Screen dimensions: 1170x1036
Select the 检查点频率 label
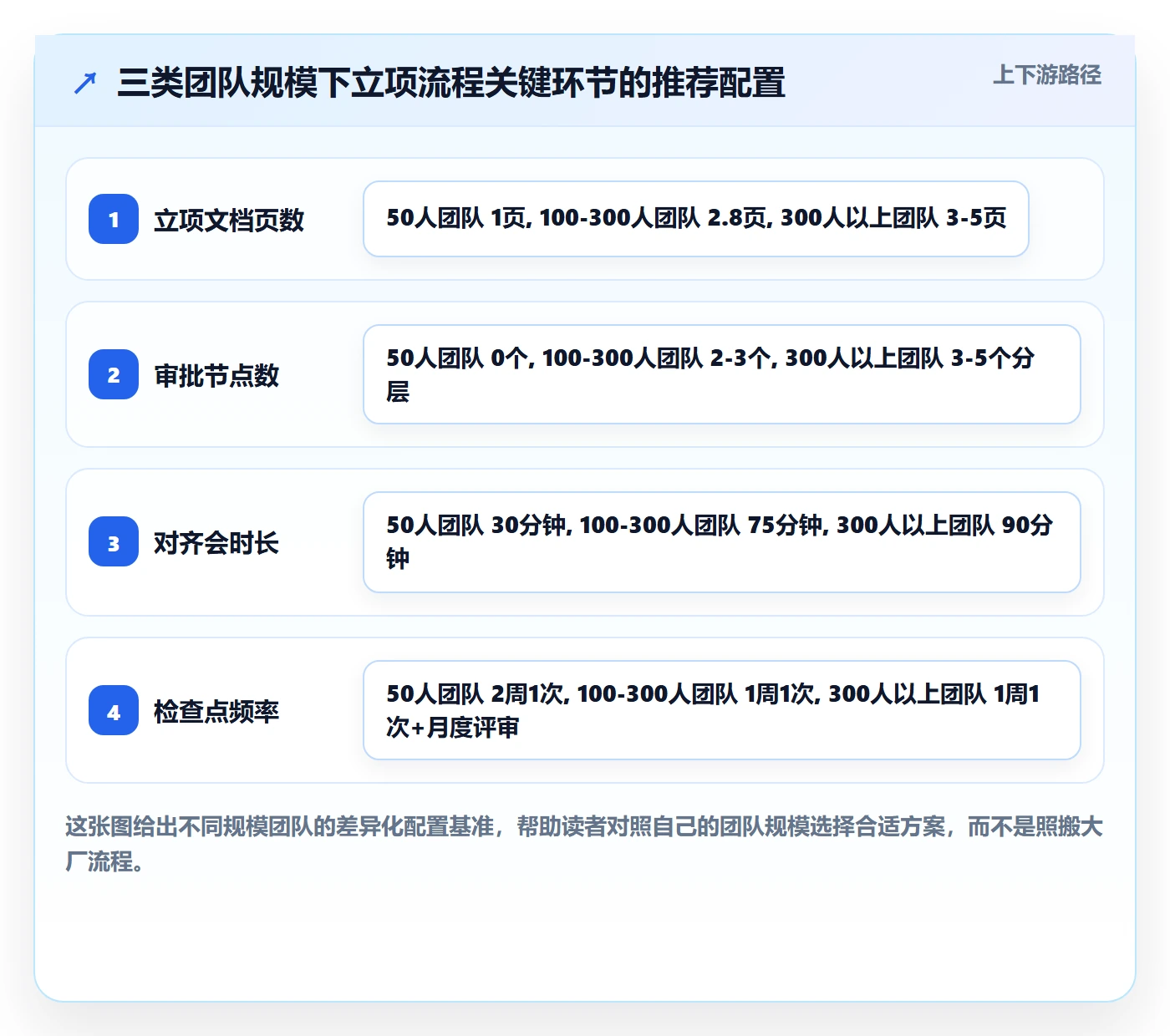point(216,712)
